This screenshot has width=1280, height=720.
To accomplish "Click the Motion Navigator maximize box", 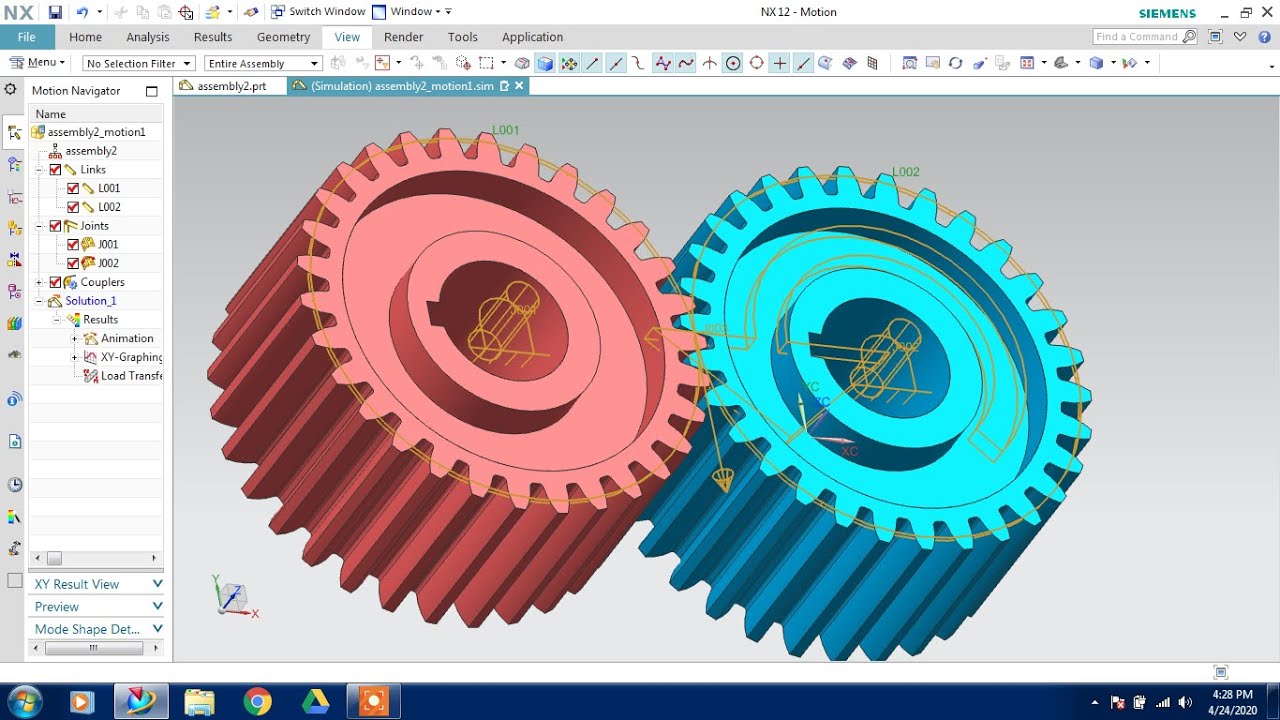I will [x=152, y=91].
